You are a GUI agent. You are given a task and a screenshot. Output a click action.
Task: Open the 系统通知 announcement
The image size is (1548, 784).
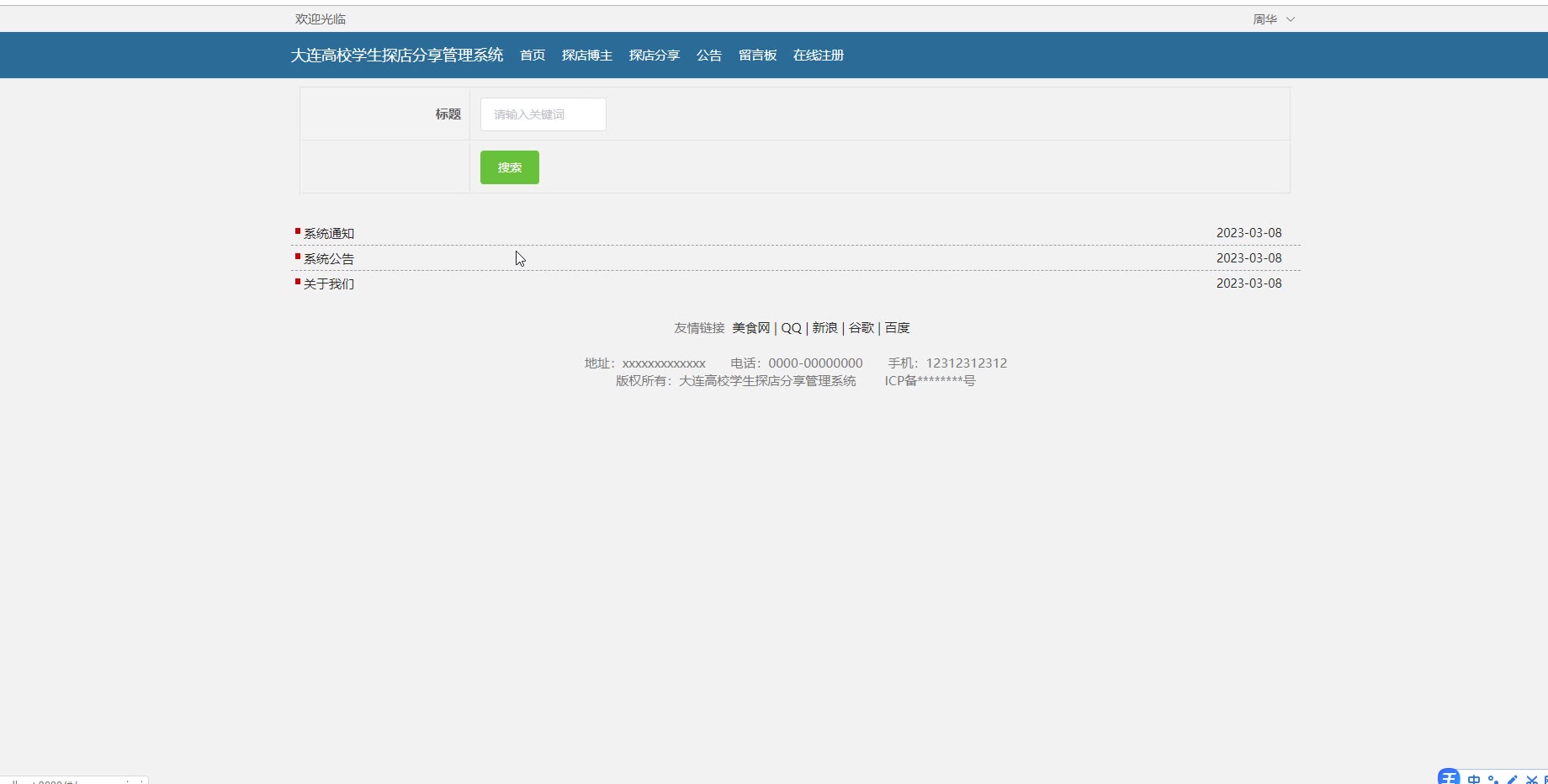(x=329, y=234)
